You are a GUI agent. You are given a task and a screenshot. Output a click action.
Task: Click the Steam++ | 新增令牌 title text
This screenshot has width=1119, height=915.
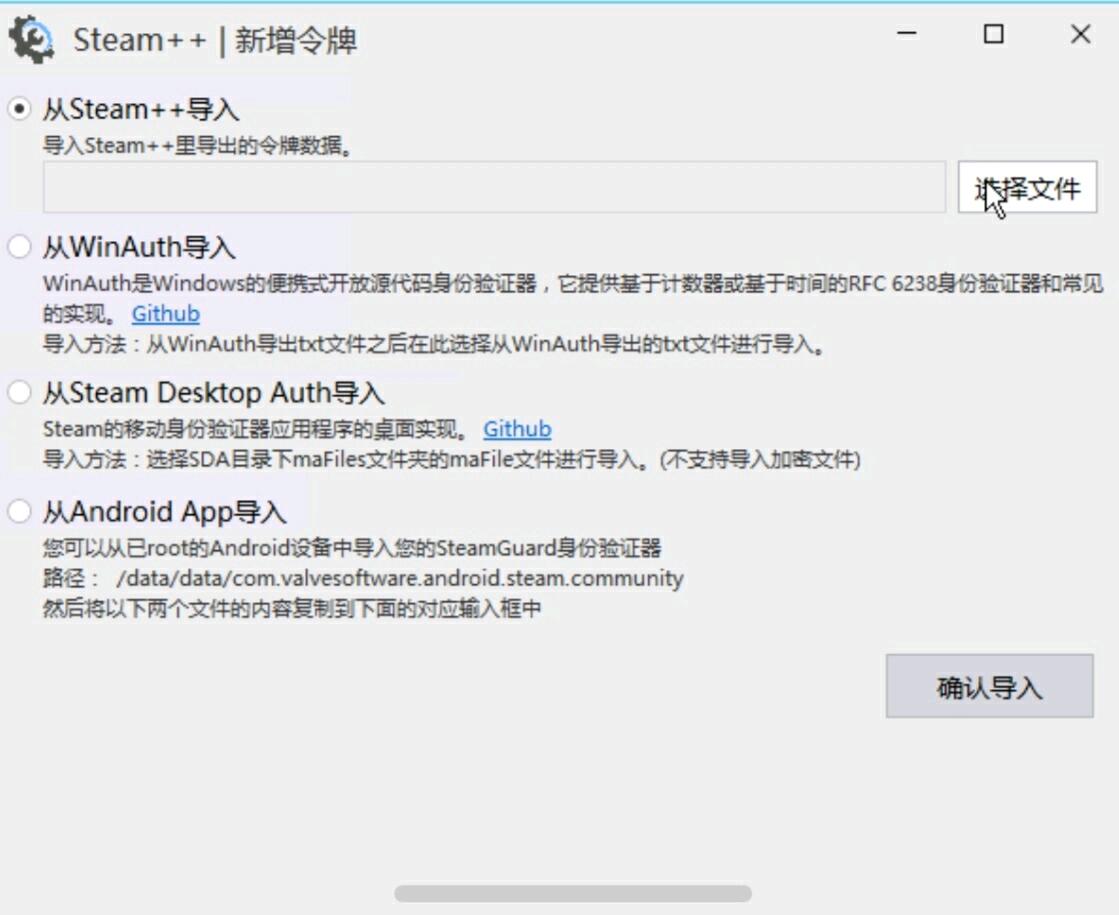click(x=215, y=40)
